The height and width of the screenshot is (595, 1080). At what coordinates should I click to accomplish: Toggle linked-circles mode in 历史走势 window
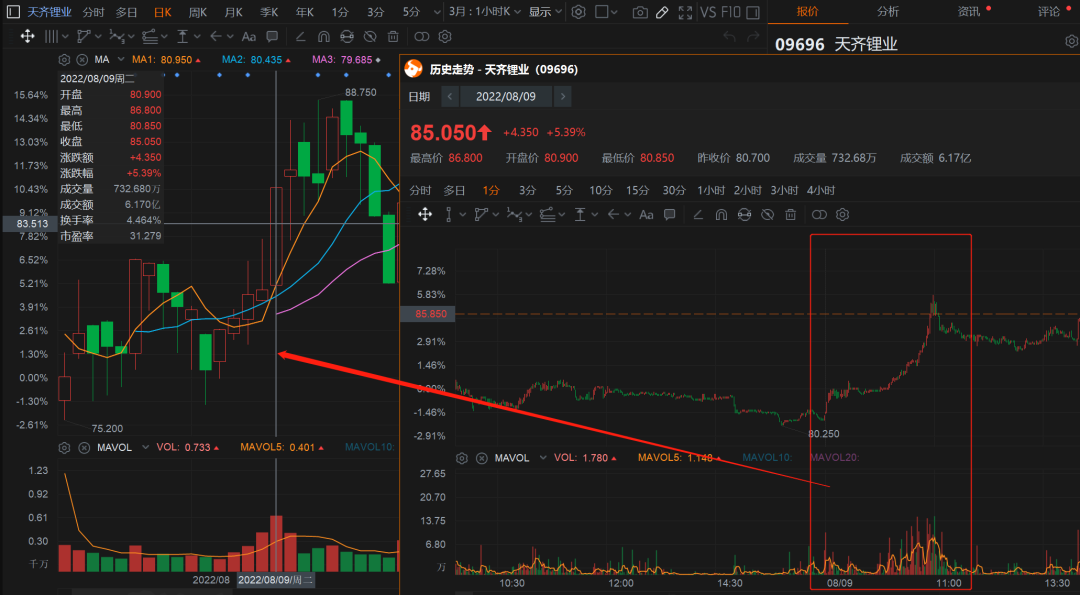(x=819, y=215)
